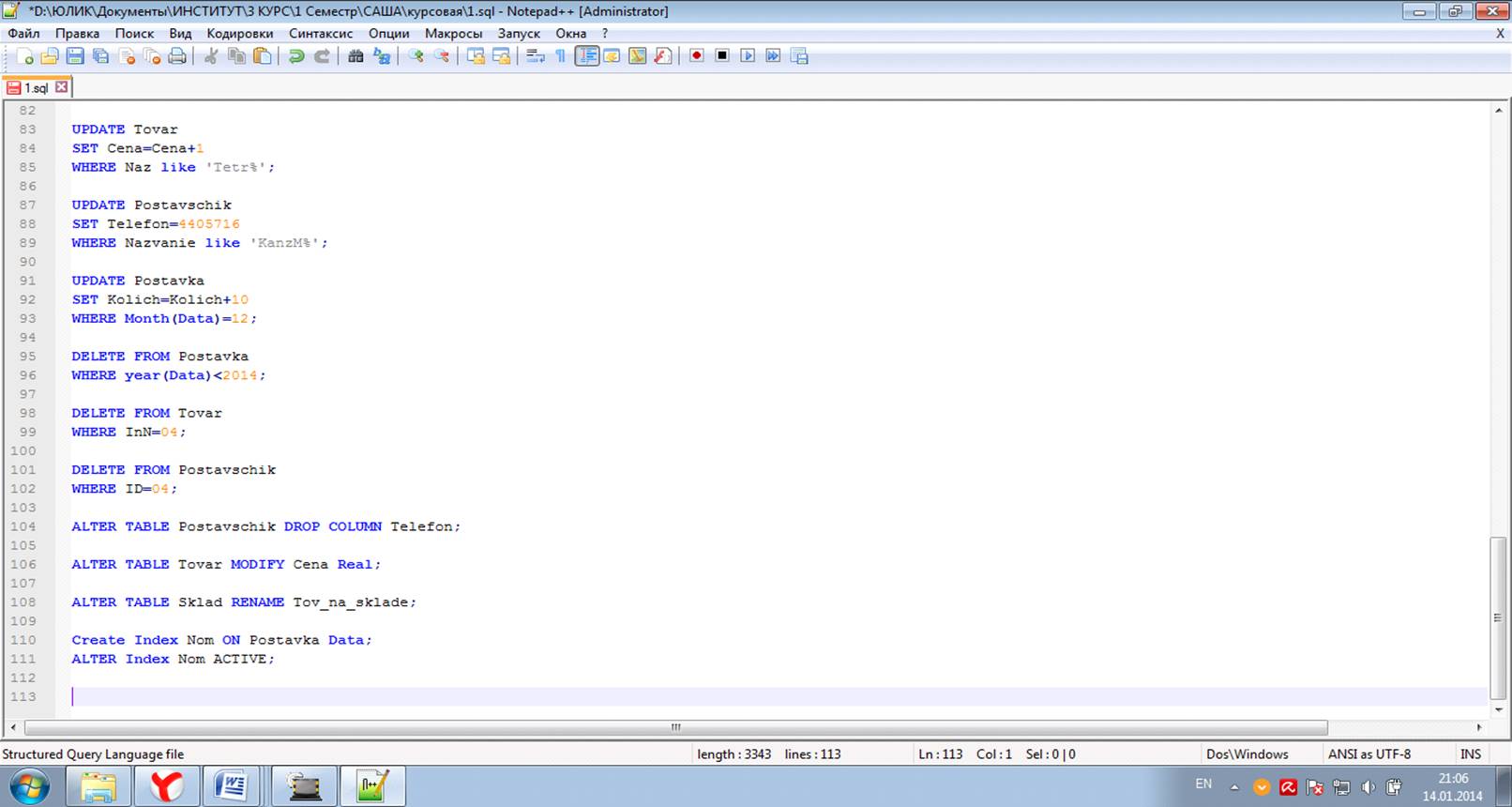Click the Zoom In magnifier icon
Viewport: 1512px width, 807px height.
click(416, 56)
